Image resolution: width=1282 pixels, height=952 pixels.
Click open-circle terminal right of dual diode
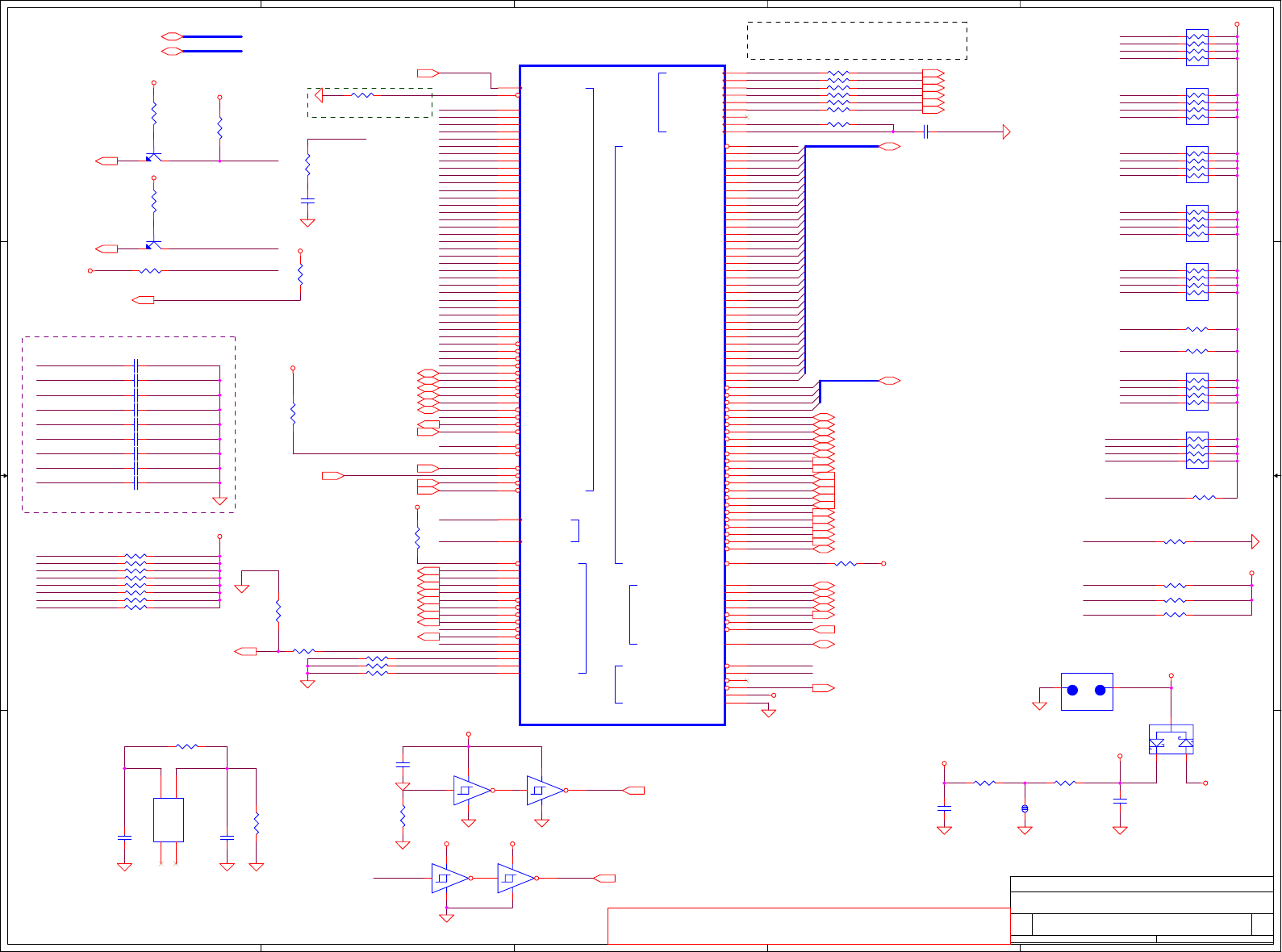1205,783
